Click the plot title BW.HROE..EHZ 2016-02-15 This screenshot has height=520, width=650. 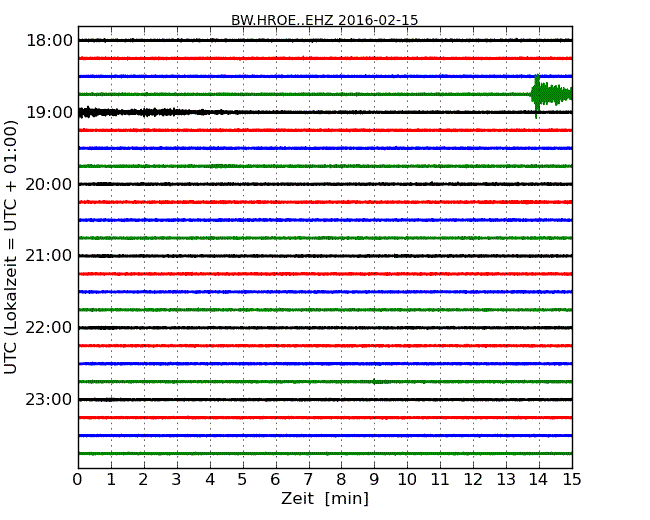[325, 20]
